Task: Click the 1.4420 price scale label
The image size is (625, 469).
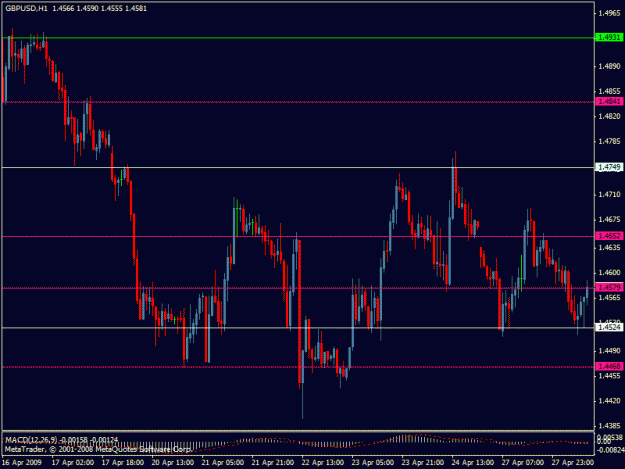Action: (610, 401)
